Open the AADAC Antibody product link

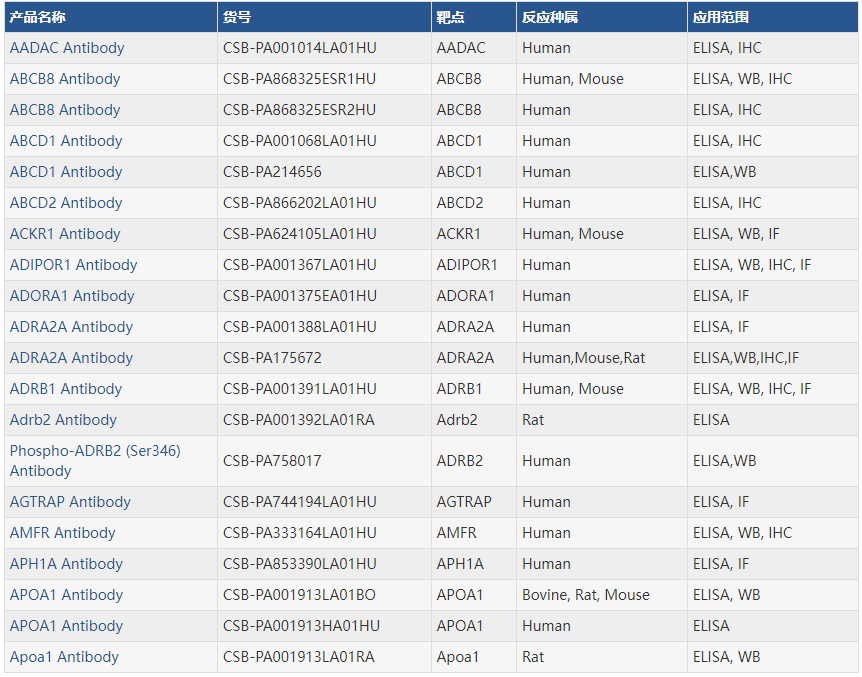67,48
